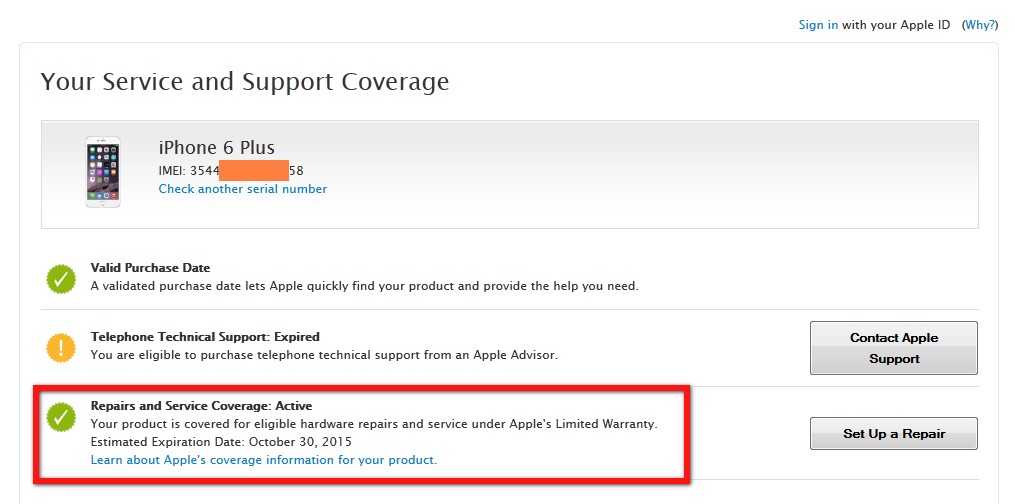Click the Apple's Limited Warranty coverage sentence
The image size is (1015, 504).
(373, 424)
